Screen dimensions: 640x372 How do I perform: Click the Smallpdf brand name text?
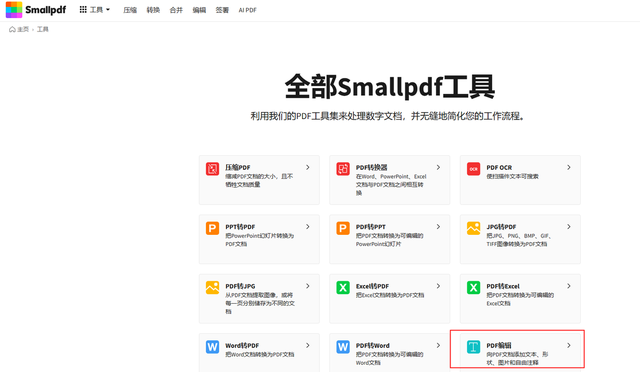[45, 10]
